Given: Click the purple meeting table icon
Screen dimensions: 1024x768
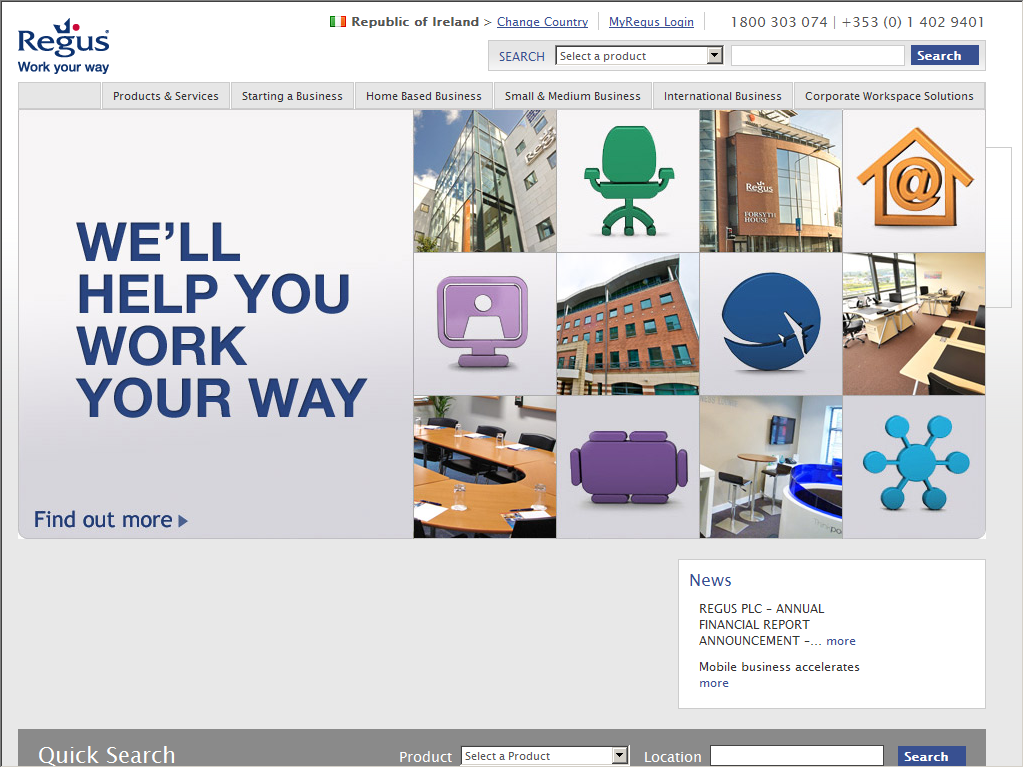Looking at the screenshot, I should (x=628, y=467).
